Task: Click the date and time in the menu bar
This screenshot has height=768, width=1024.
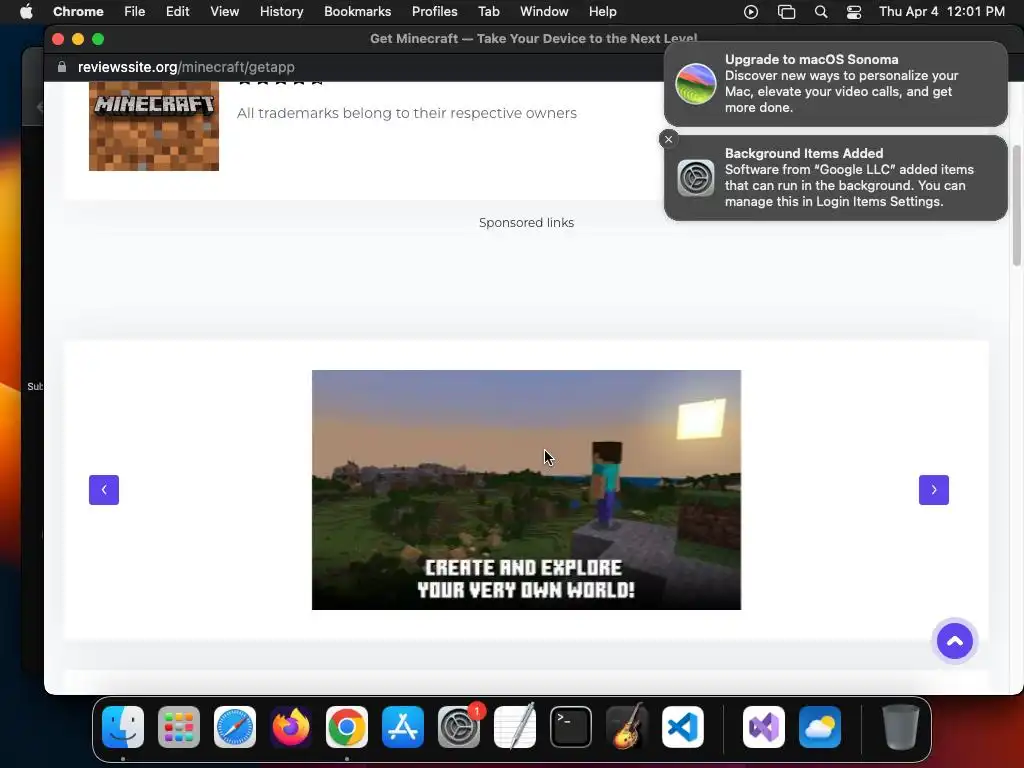Action: [942, 12]
